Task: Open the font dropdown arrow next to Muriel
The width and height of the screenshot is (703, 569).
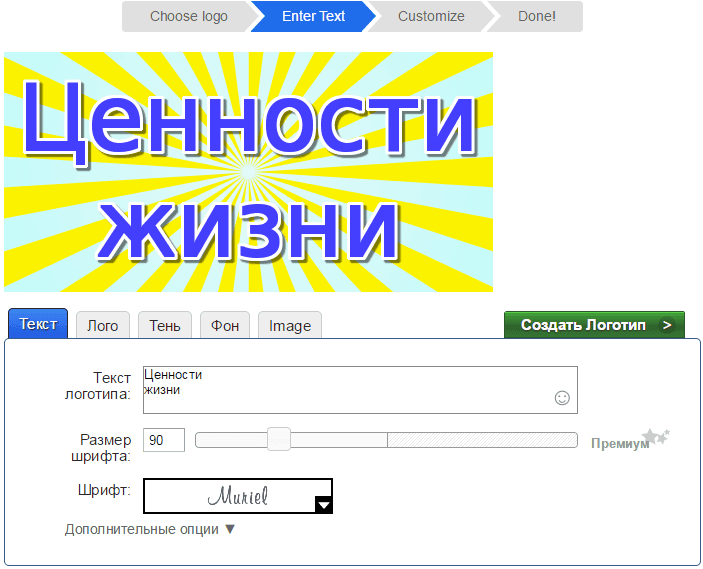Action: [323, 504]
